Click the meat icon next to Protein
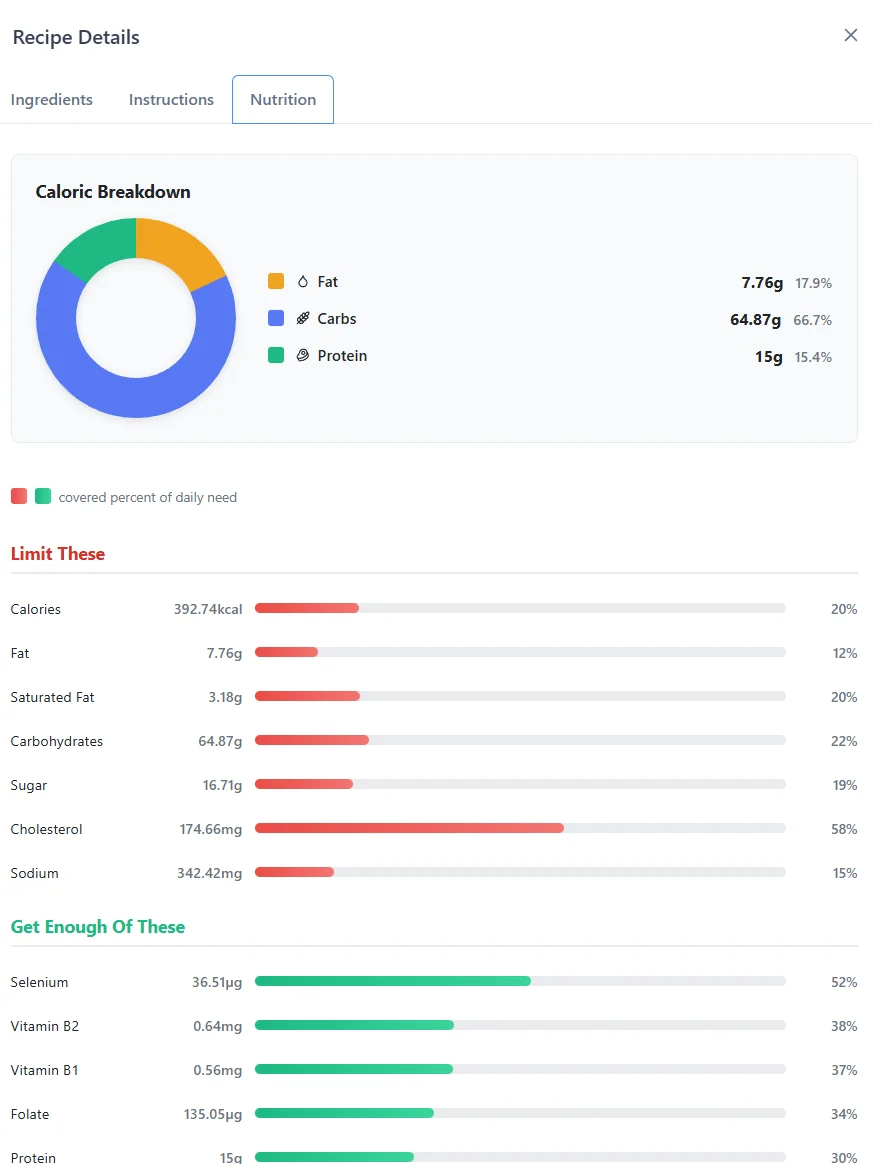 [304, 355]
